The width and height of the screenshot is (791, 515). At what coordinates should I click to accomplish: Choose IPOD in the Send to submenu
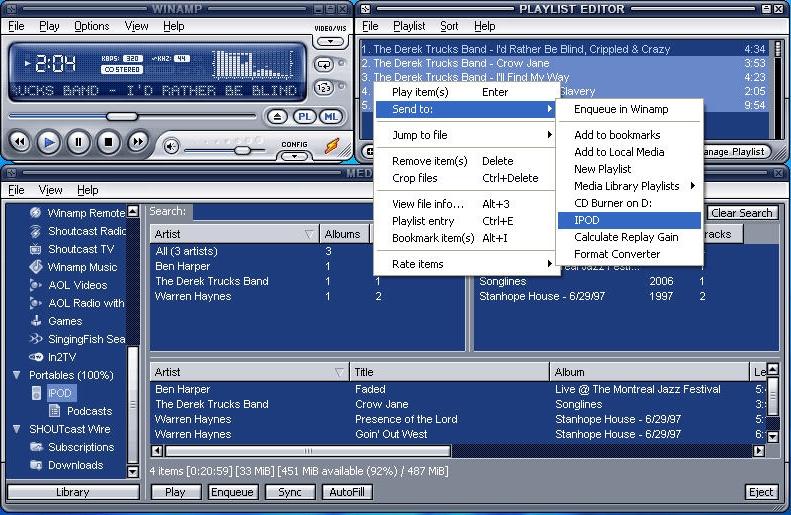(x=629, y=220)
